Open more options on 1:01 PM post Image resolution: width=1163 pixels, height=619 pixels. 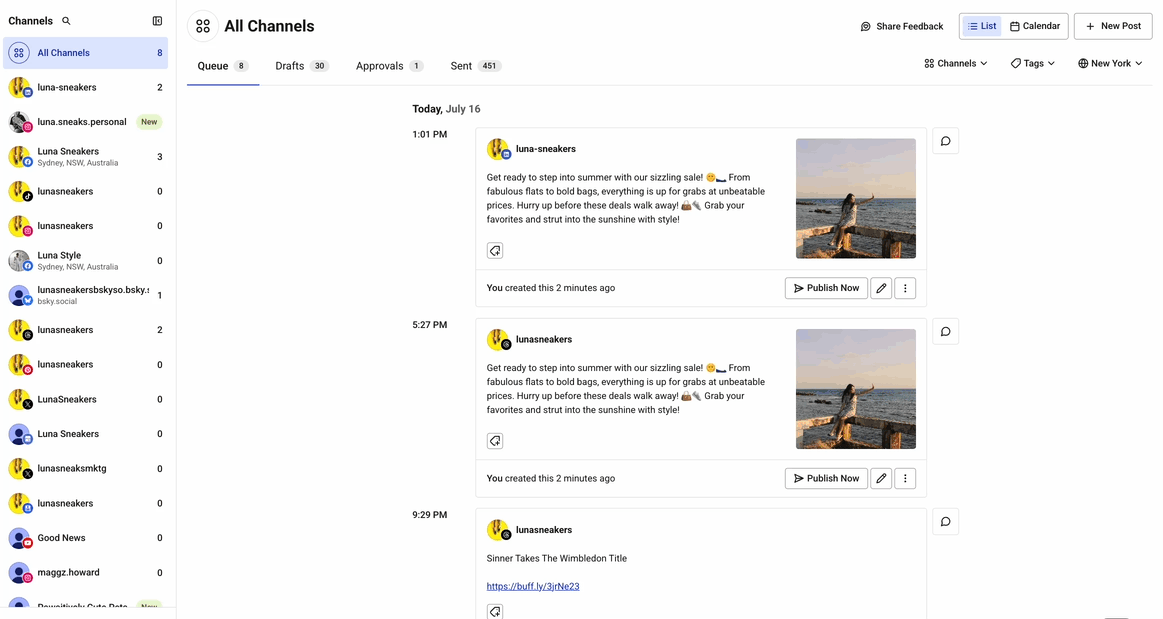click(x=905, y=288)
